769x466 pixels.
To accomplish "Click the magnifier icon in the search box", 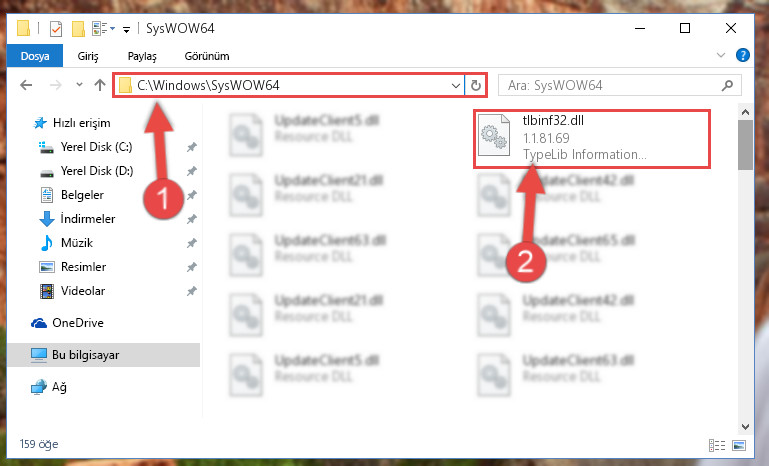I will point(727,85).
